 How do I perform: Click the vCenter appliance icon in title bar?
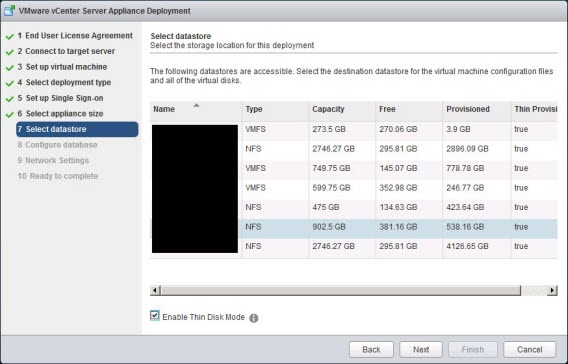9,11
